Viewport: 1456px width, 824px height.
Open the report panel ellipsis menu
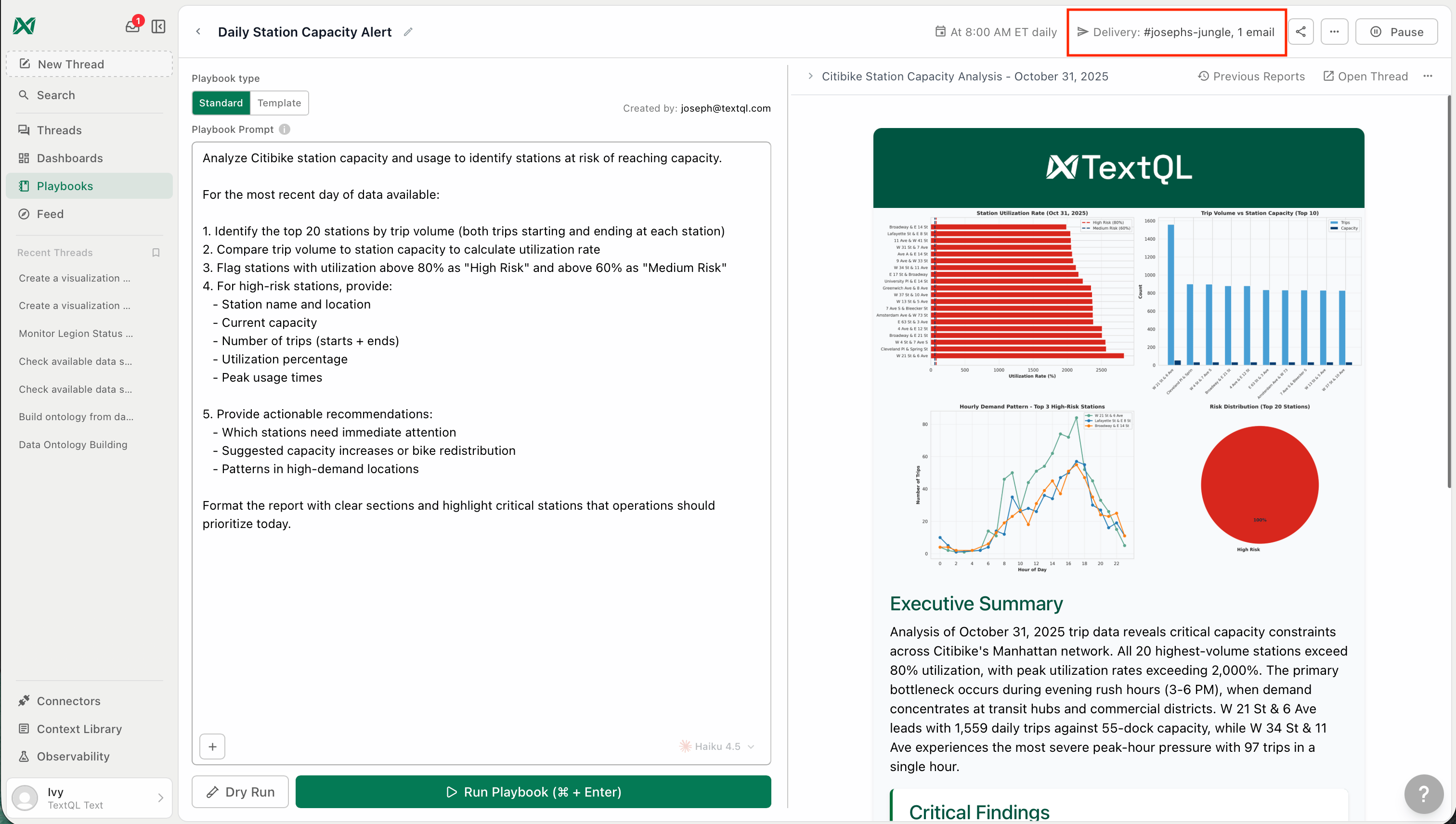tap(1428, 77)
